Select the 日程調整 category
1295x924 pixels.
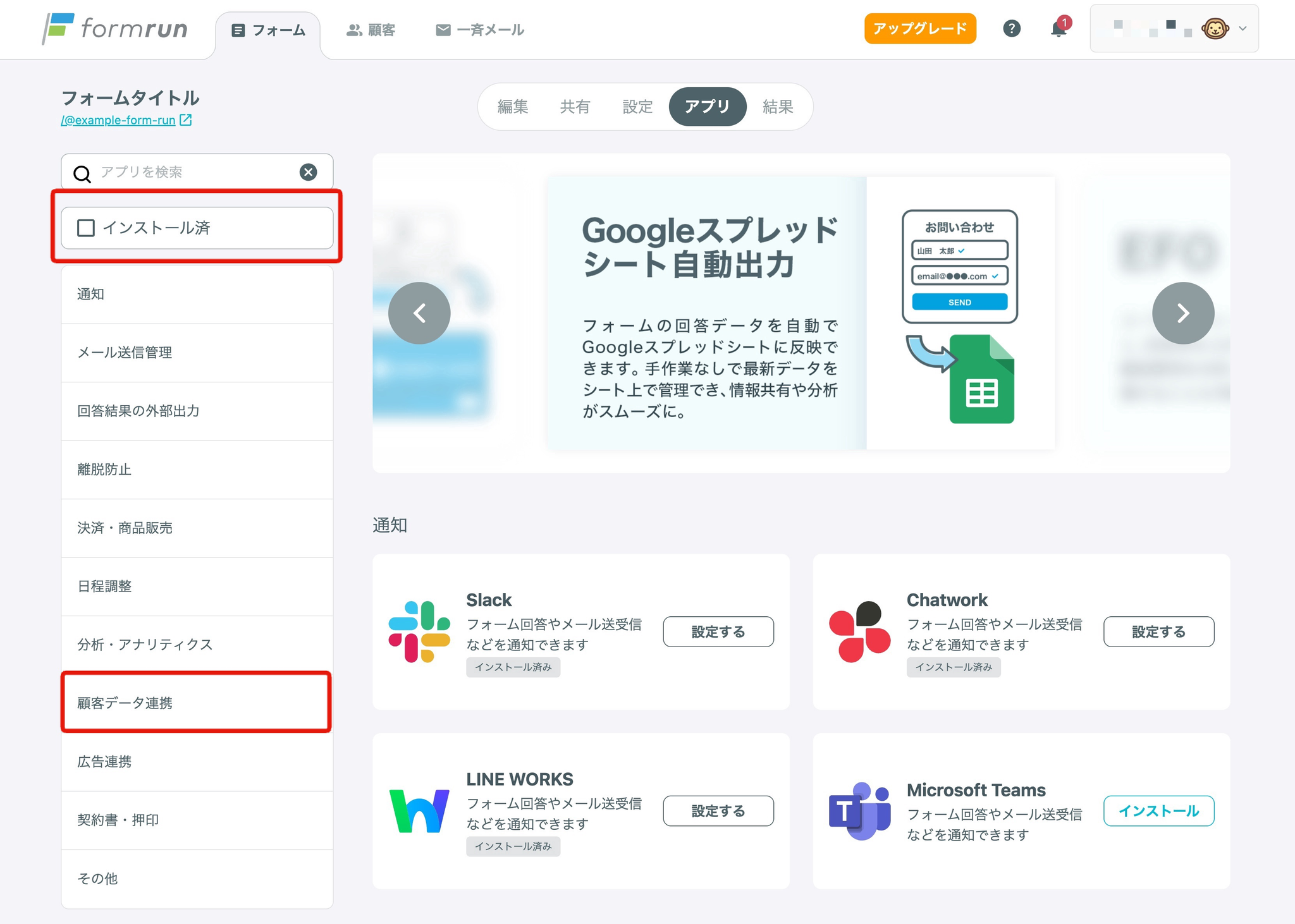pyautogui.click(x=197, y=587)
